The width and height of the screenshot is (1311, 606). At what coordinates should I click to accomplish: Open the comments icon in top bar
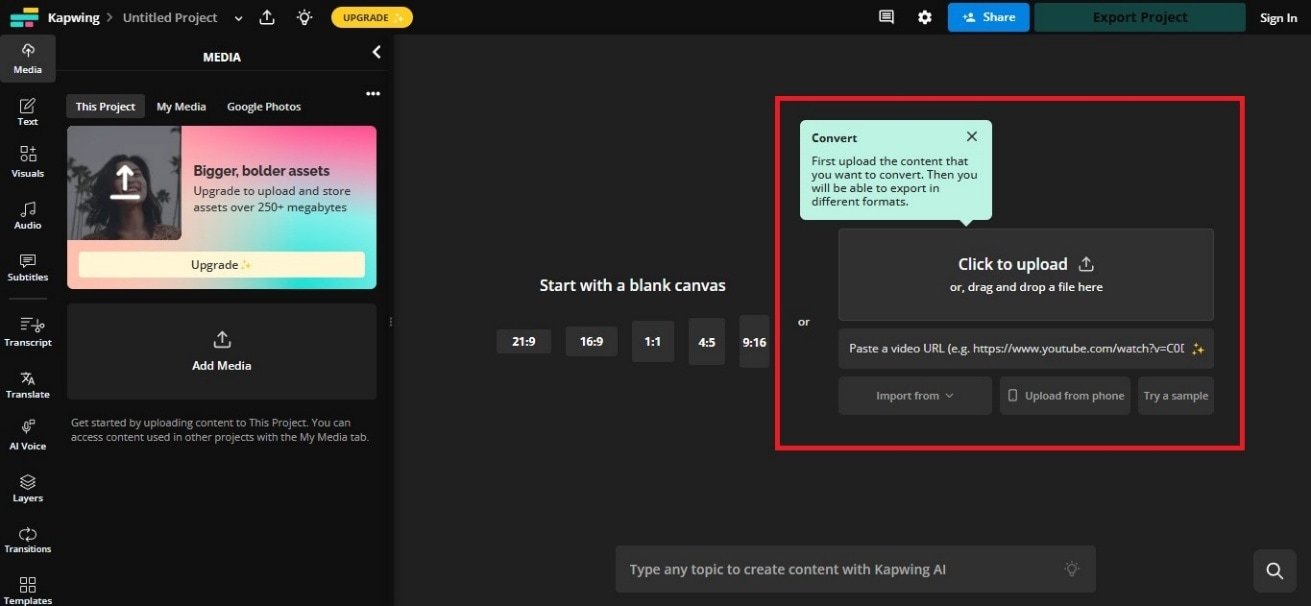click(x=886, y=17)
